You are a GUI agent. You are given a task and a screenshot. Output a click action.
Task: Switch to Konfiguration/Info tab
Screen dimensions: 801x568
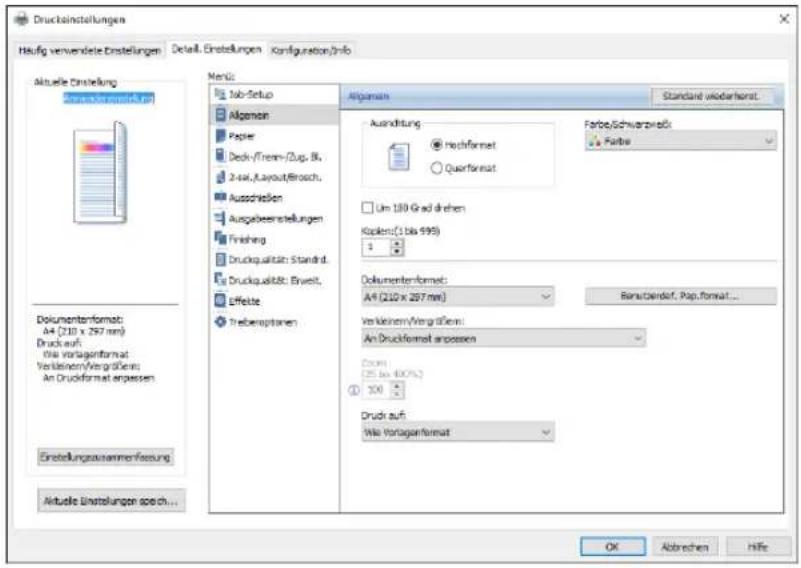[311, 51]
